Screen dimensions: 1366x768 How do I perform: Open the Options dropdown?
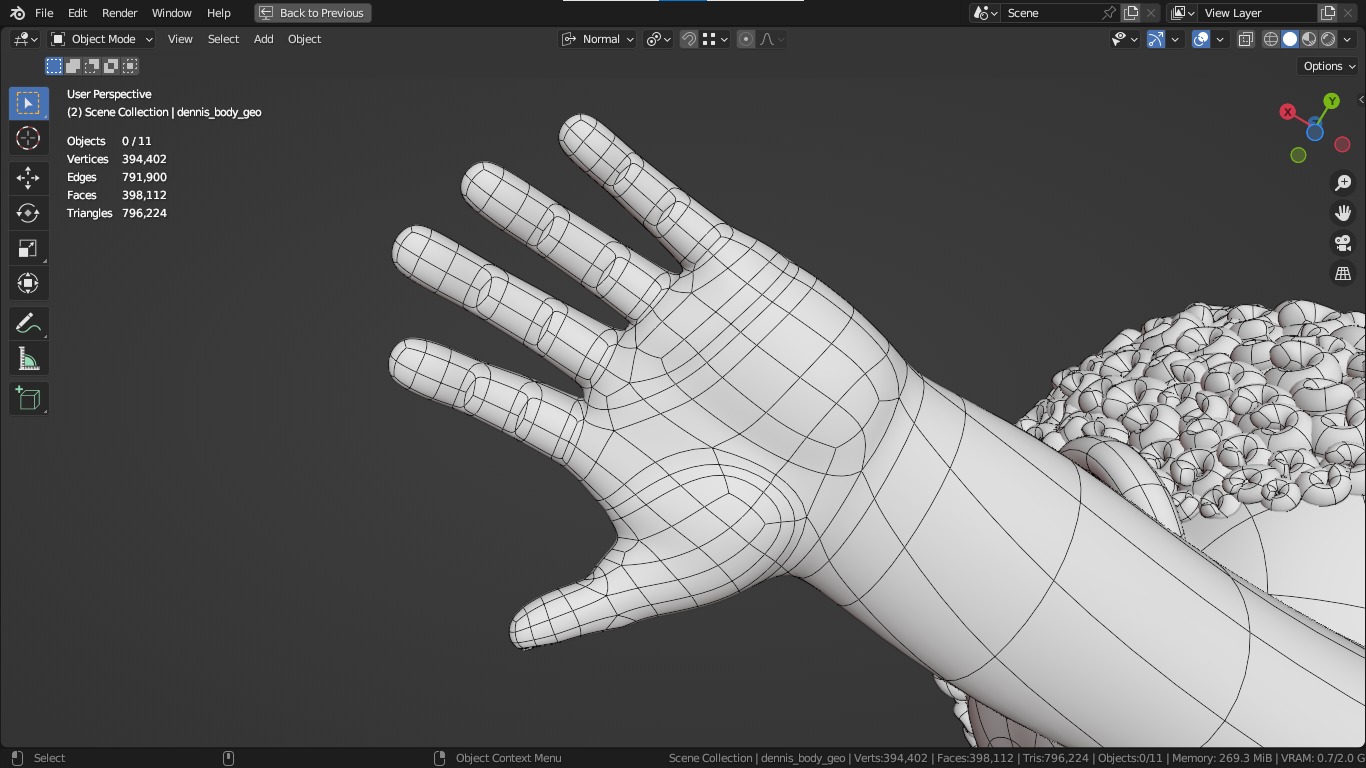point(1329,66)
